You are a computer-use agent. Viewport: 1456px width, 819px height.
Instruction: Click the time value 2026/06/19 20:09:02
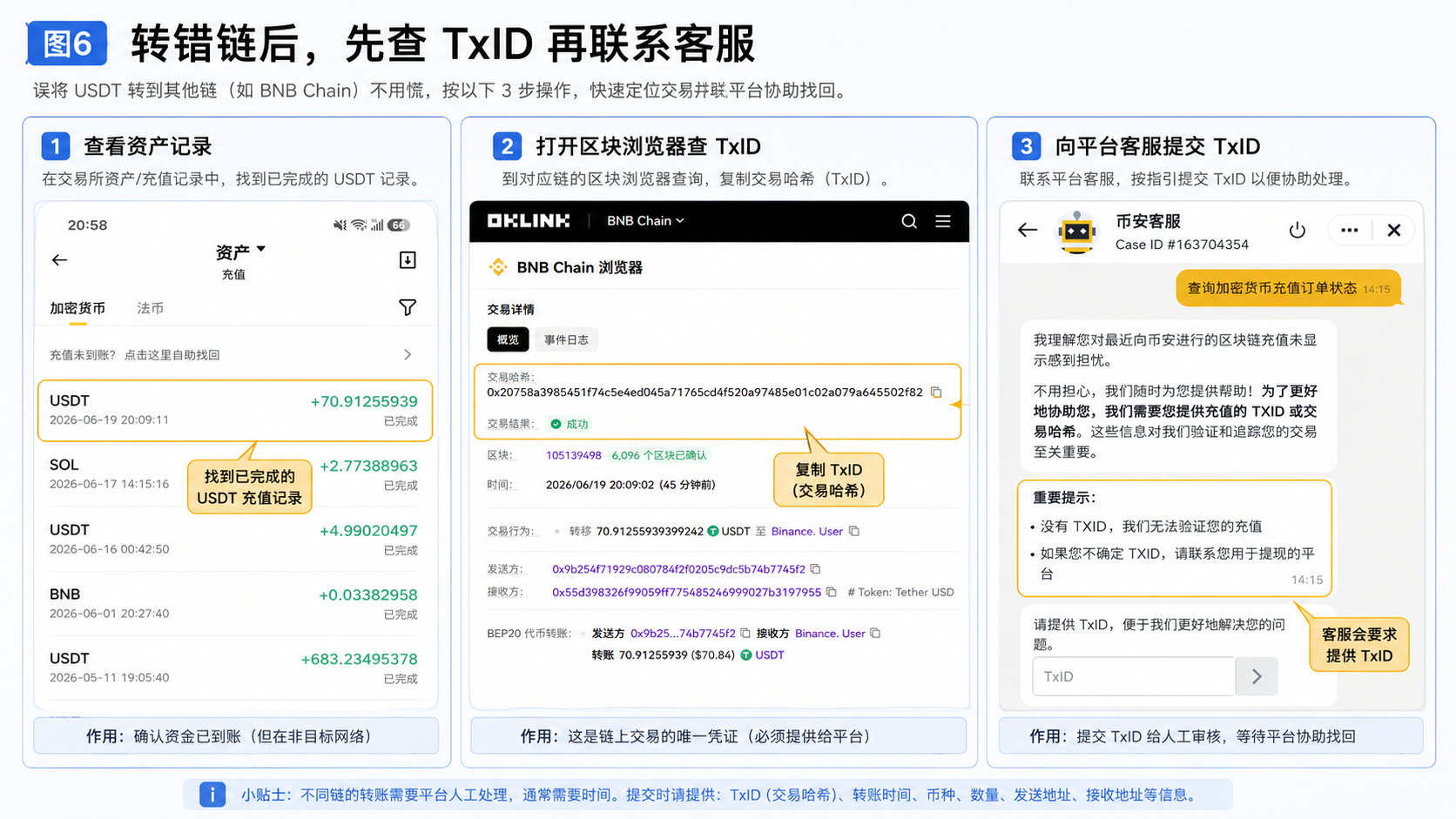point(600,485)
